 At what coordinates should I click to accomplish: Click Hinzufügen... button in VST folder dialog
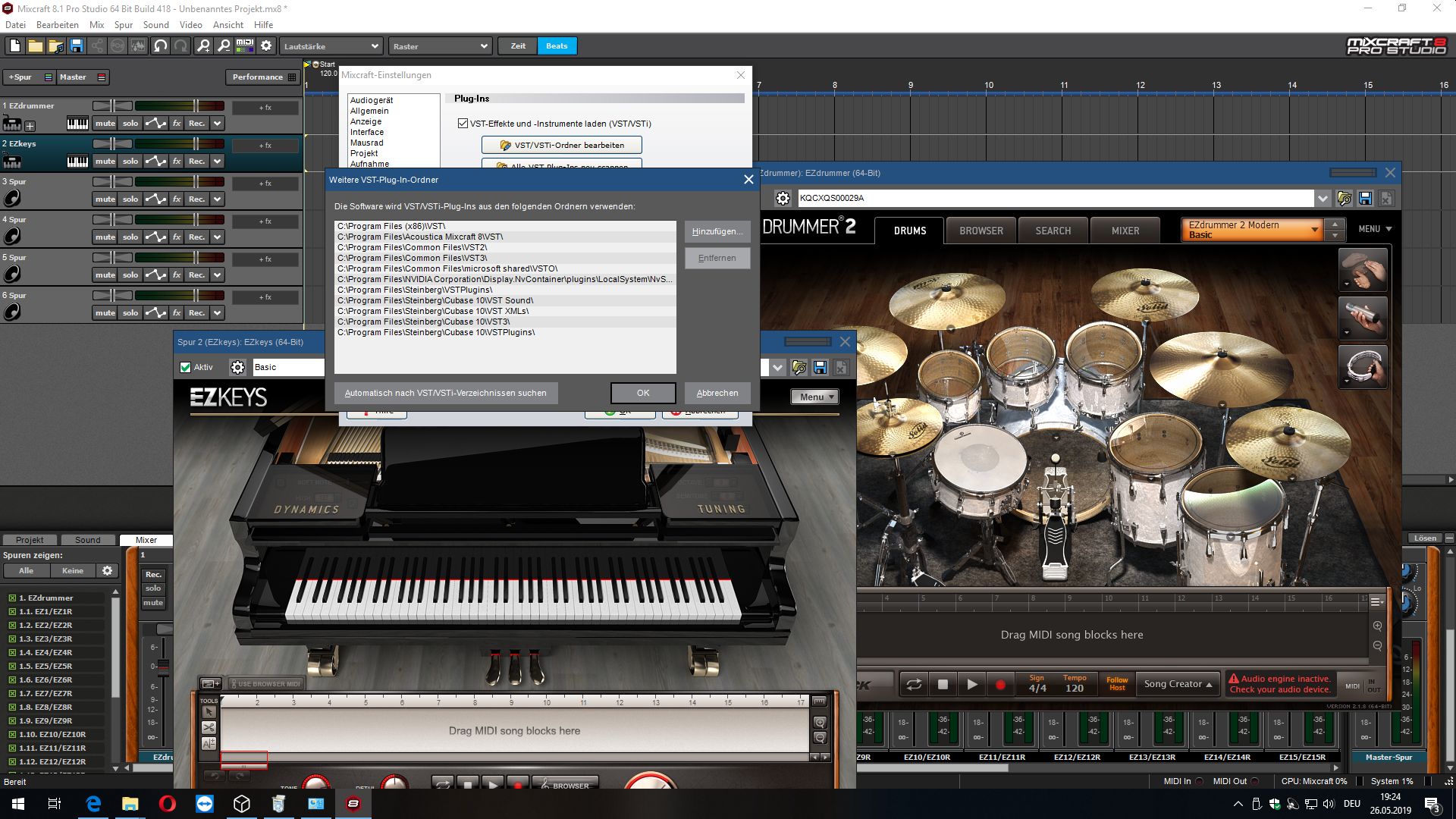717,232
